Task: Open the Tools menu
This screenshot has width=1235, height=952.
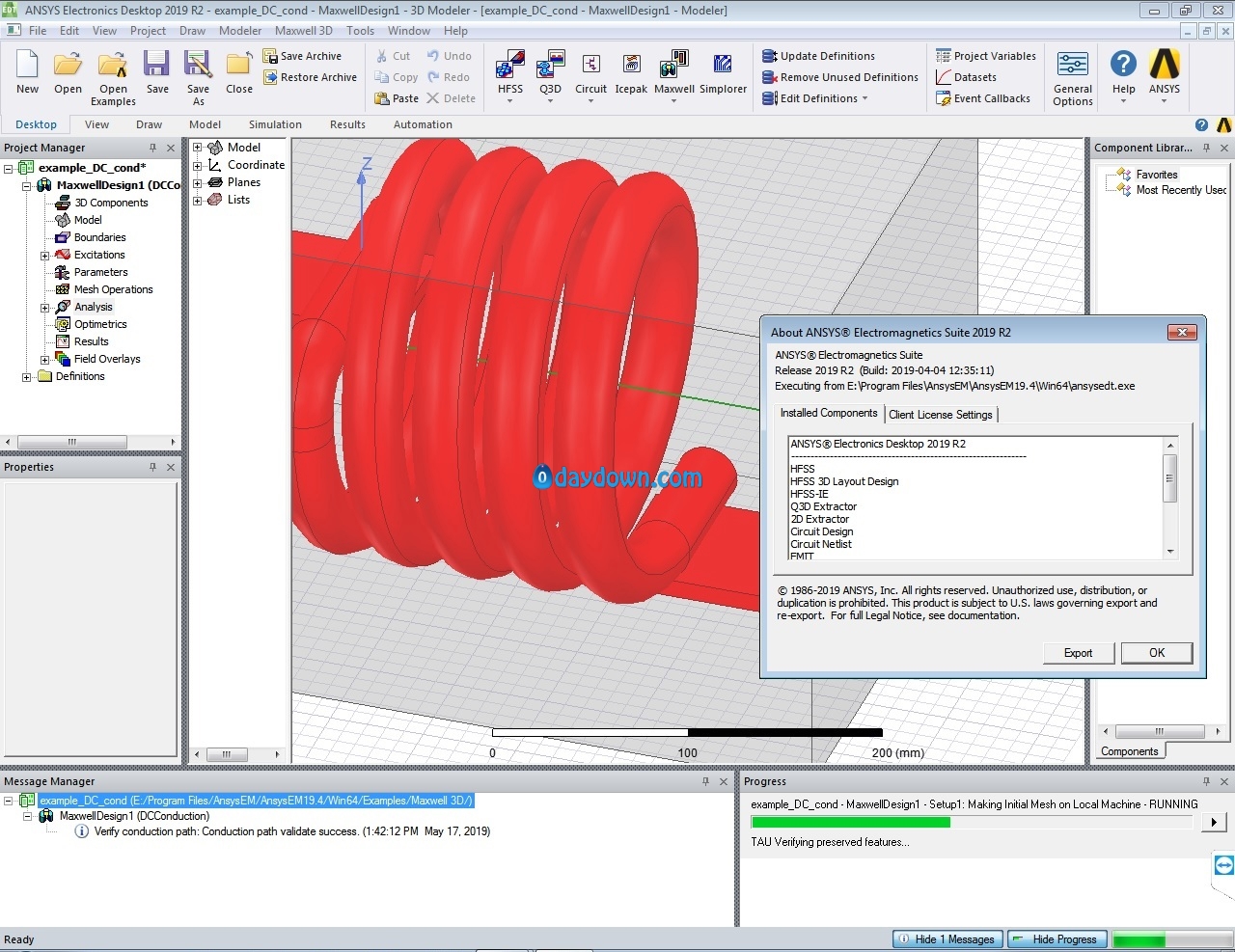Action: click(360, 31)
